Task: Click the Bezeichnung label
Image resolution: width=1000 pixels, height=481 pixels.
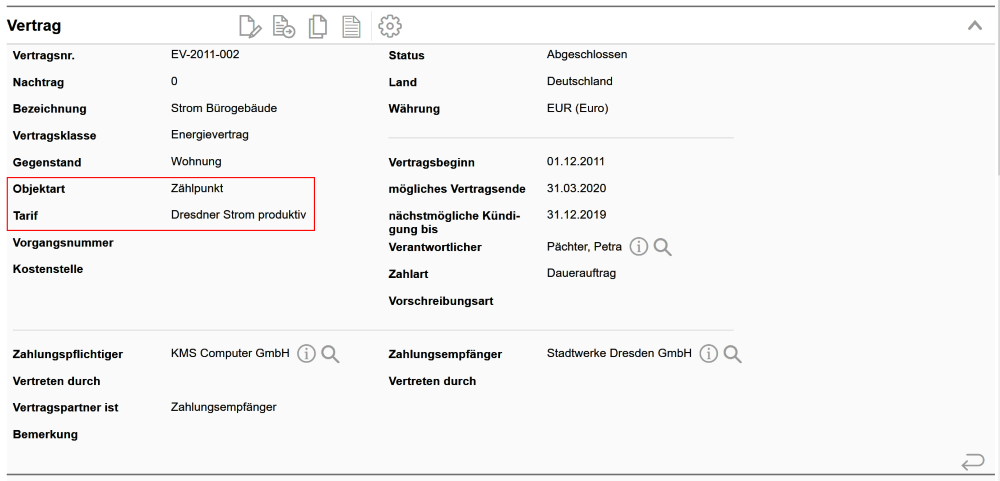Action: [49, 109]
